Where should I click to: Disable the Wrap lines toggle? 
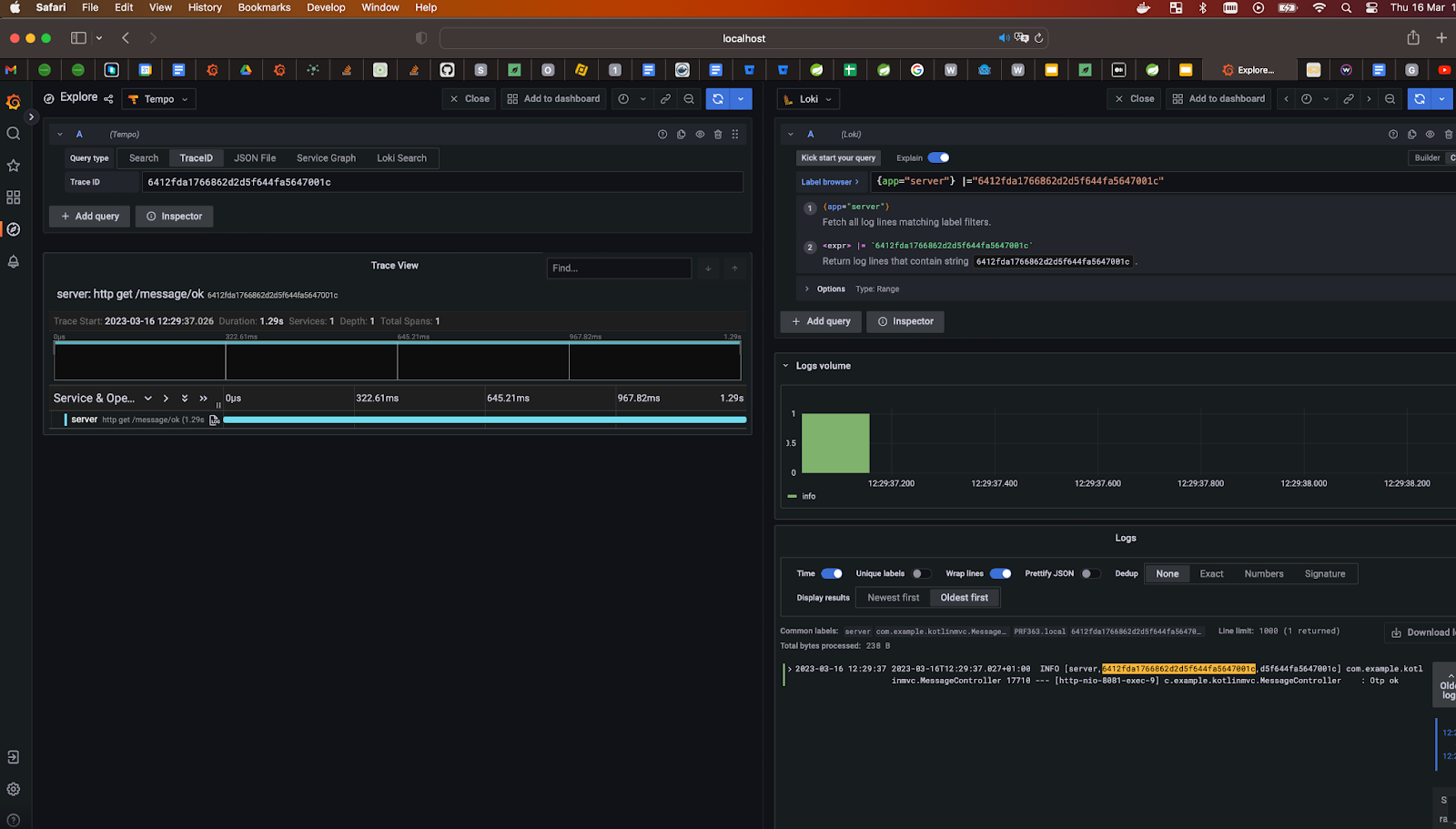[1000, 573]
